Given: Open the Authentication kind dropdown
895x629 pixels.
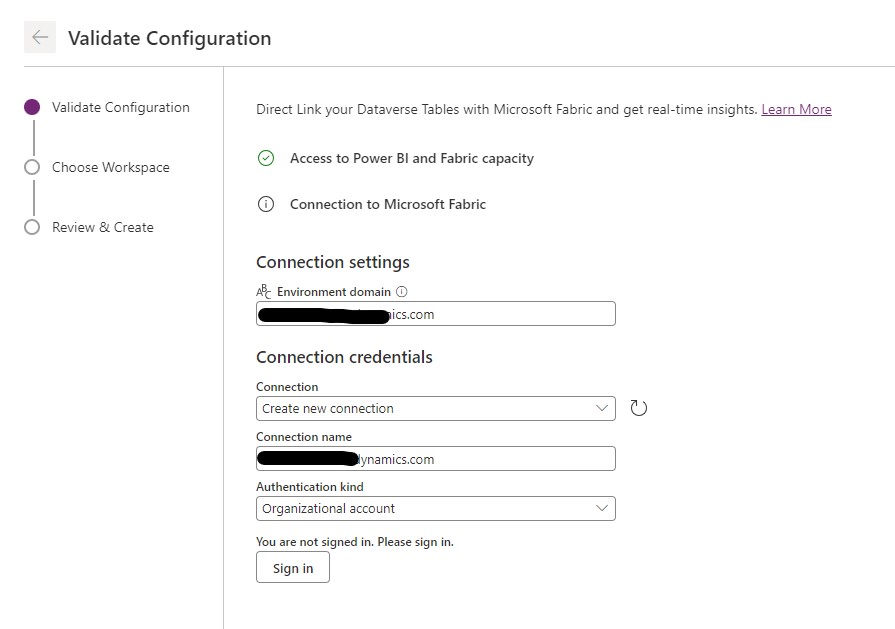Looking at the screenshot, I should point(436,509).
